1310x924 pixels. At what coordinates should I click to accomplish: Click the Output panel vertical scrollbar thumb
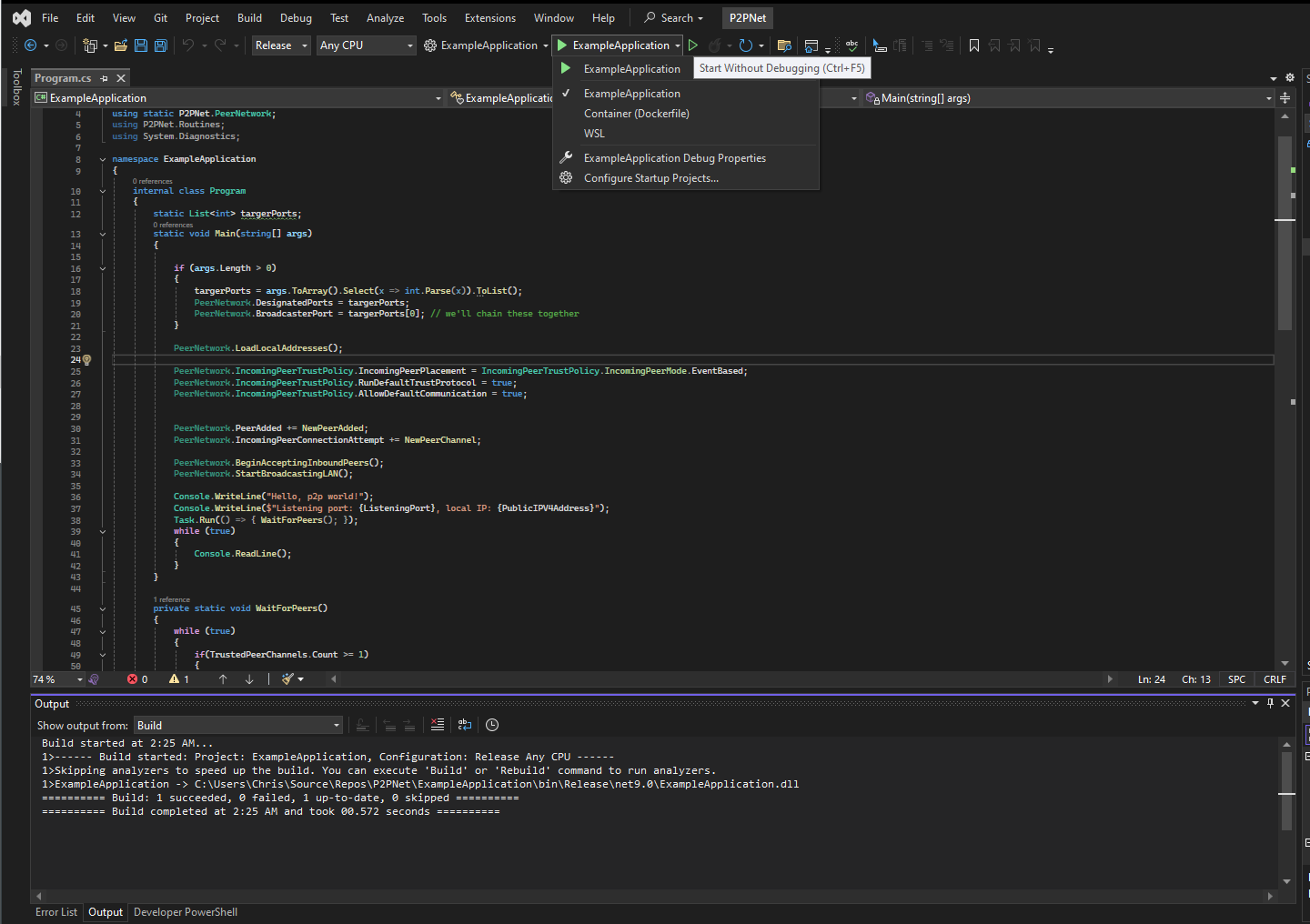[x=1286, y=791]
